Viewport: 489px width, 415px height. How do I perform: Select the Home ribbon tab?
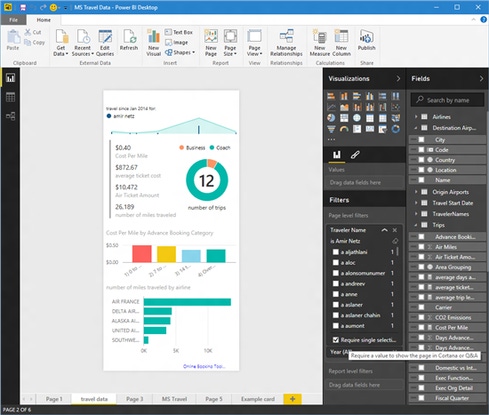[44, 20]
